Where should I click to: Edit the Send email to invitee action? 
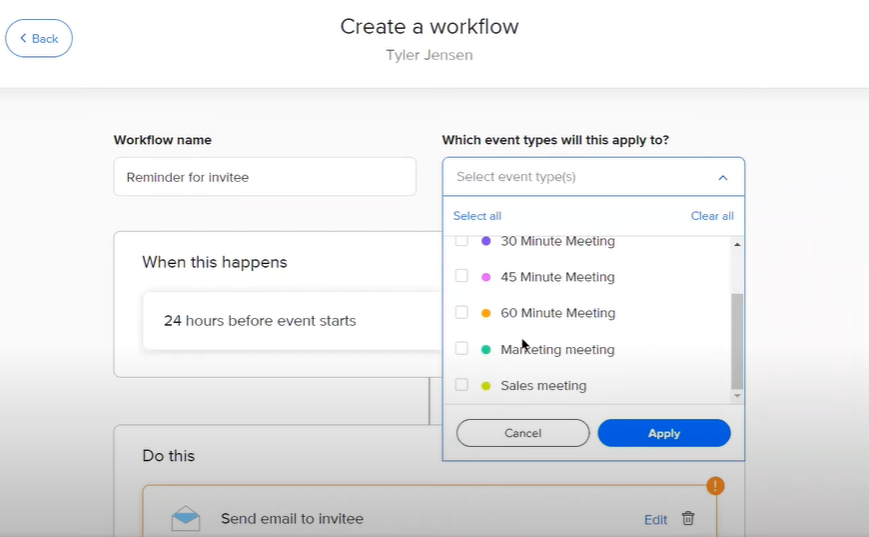pyautogui.click(x=655, y=520)
